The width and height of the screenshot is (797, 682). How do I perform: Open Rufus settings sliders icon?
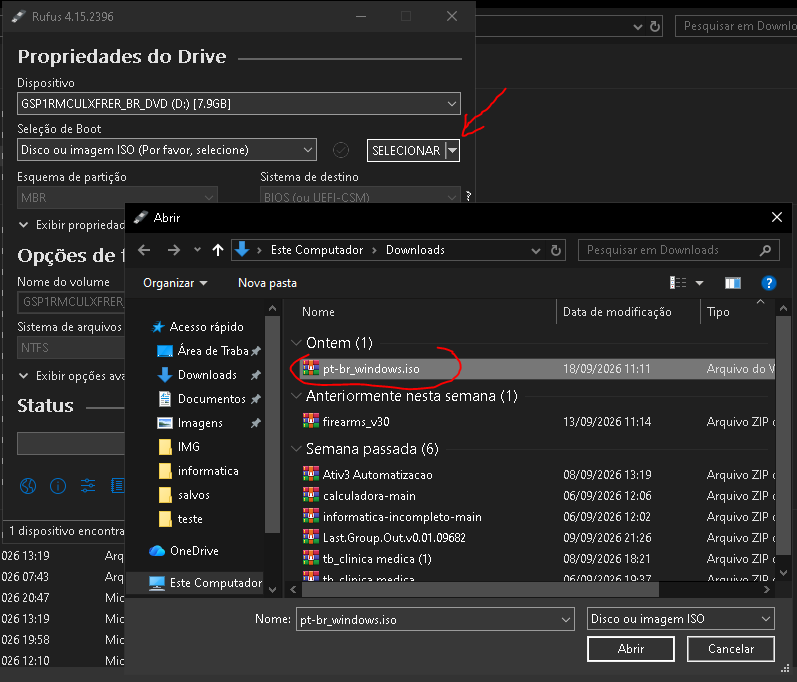[88, 486]
